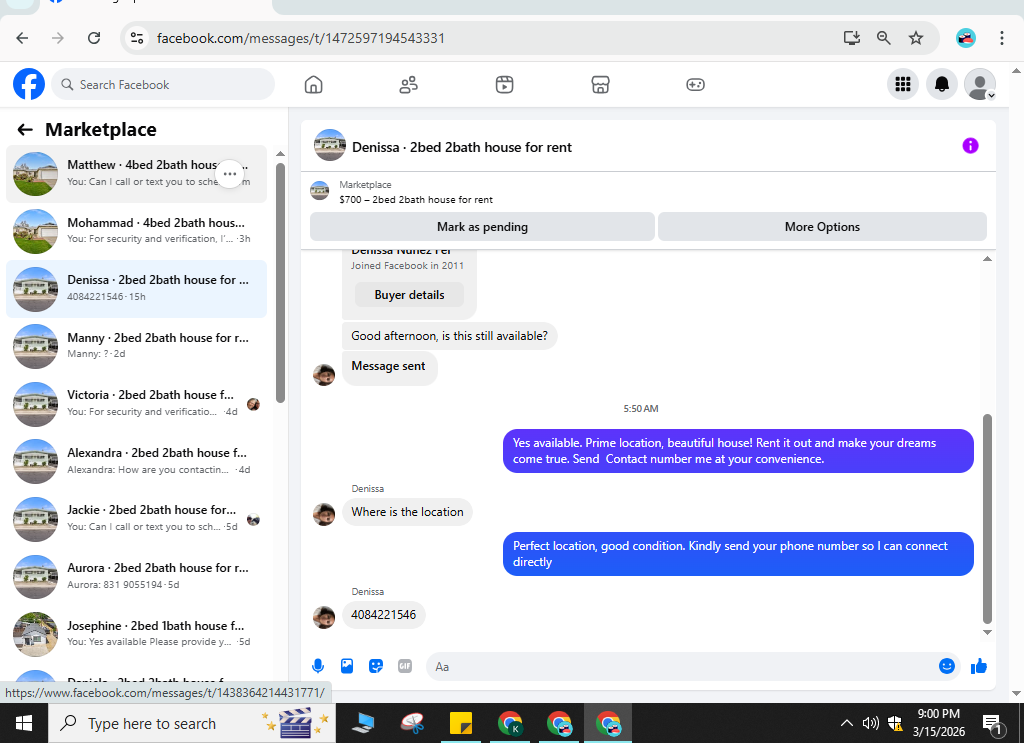Click the Facebook logo
Image resolution: width=1024 pixels, height=743 pixels.
29,84
